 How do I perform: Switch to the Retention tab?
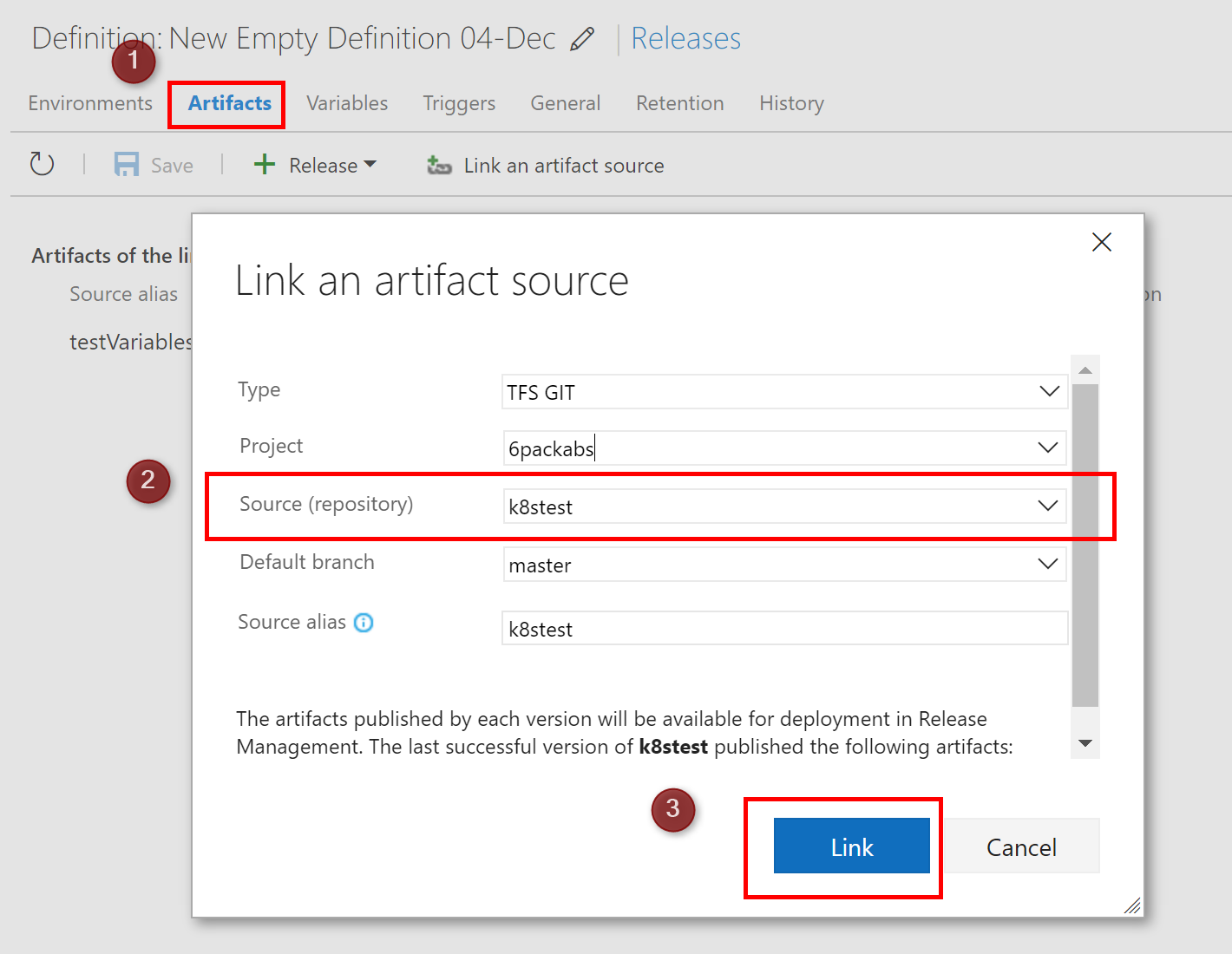point(680,103)
